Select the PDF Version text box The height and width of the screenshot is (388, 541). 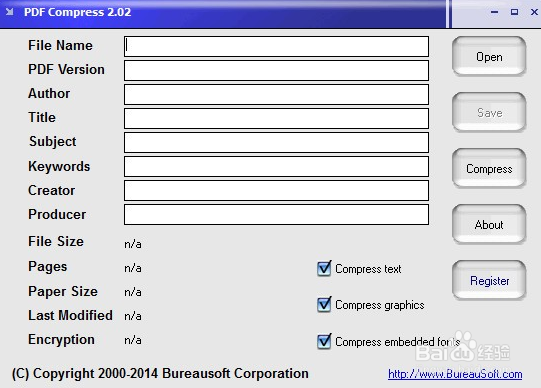click(x=276, y=70)
